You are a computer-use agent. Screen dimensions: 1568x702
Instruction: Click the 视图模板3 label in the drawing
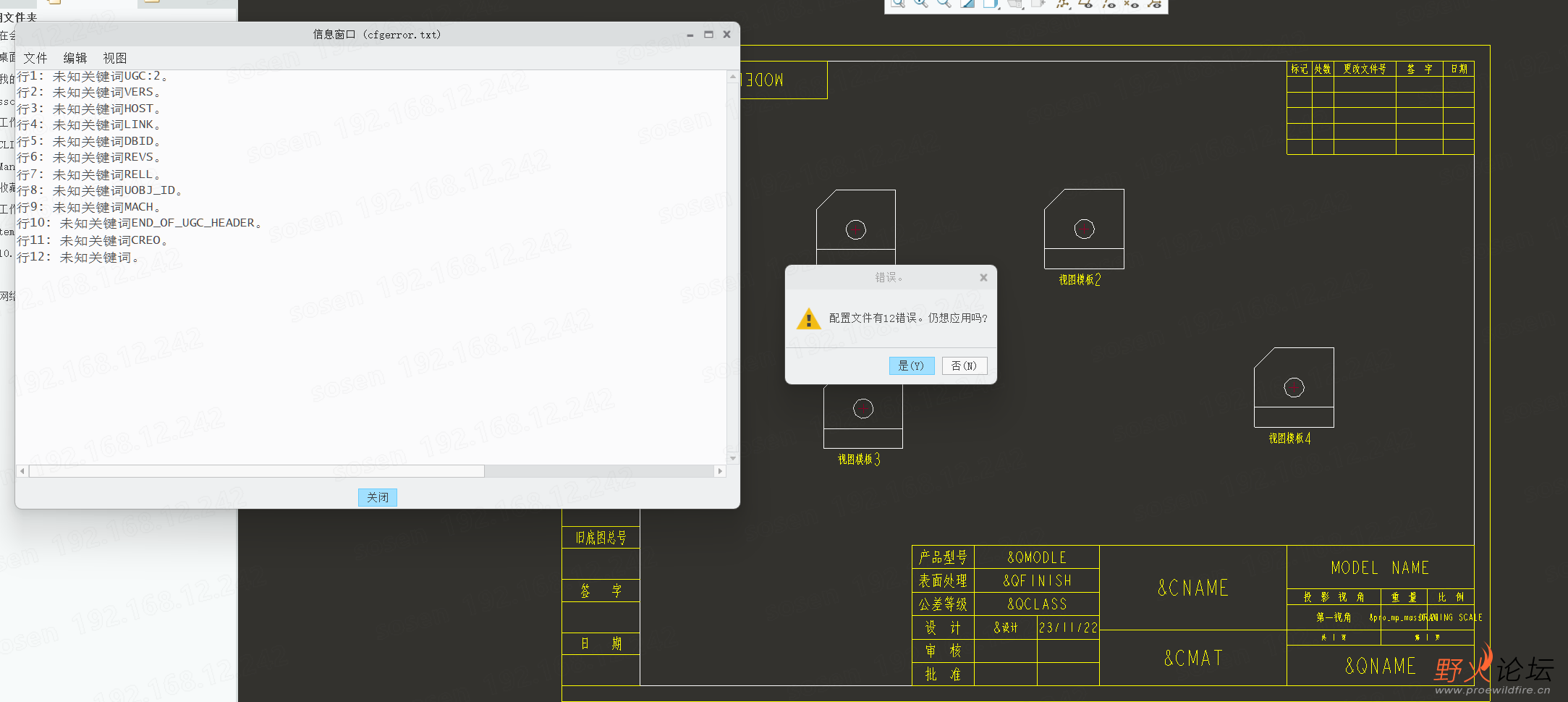tap(859, 460)
